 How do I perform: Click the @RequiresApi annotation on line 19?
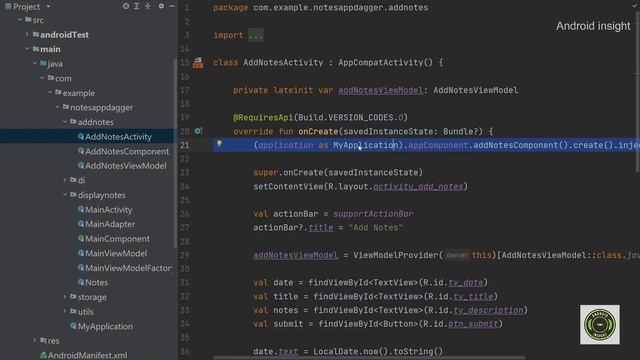[263, 118]
